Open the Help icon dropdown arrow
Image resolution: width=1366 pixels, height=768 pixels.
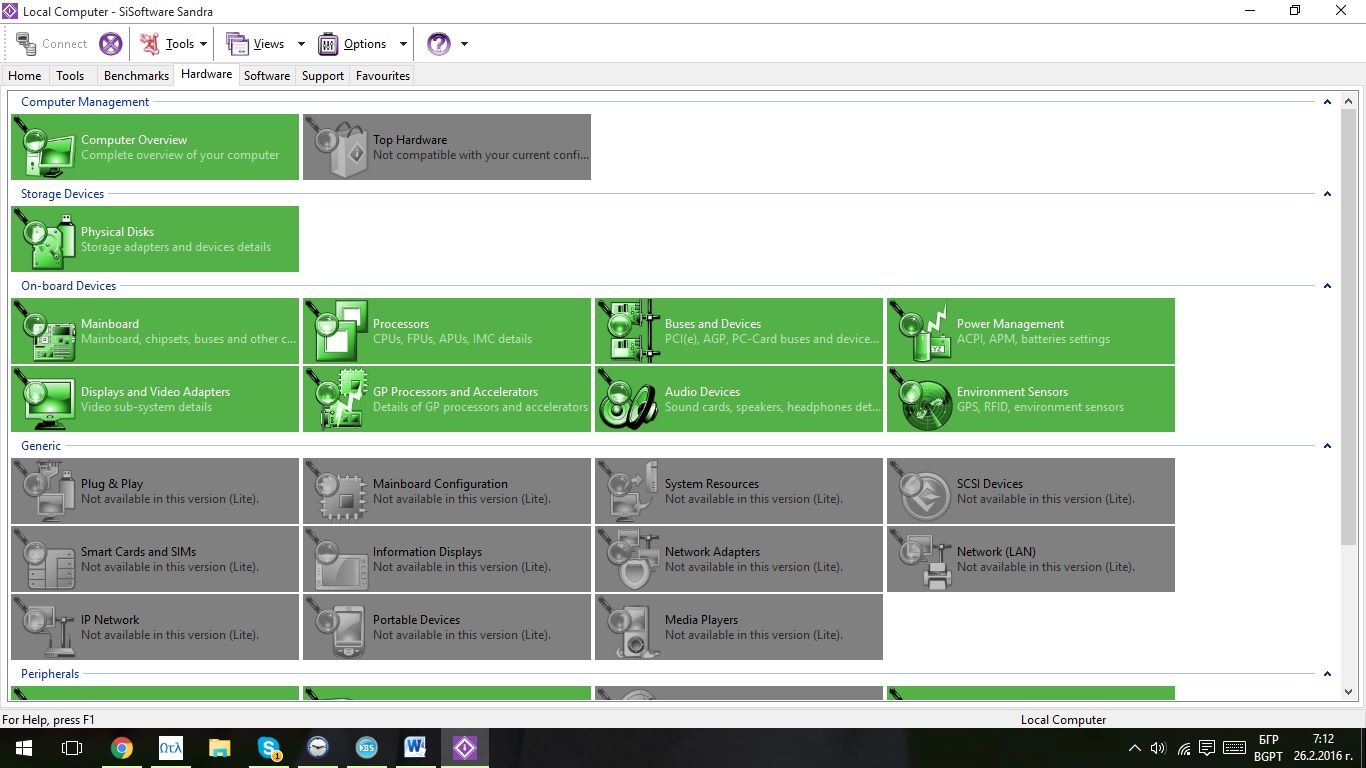pos(464,44)
